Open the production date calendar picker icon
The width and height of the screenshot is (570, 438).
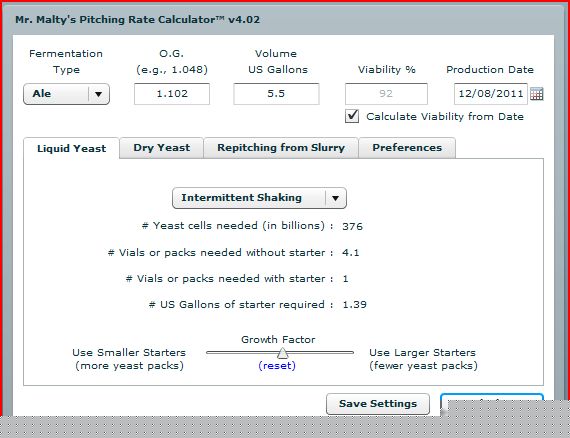click(537, 94)
